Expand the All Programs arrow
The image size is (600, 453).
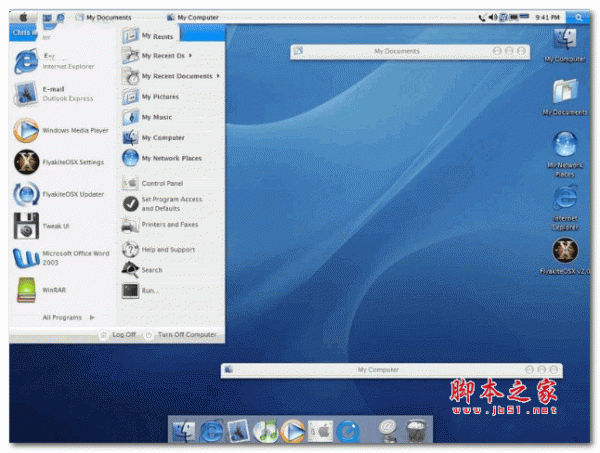tap(92, 317)
